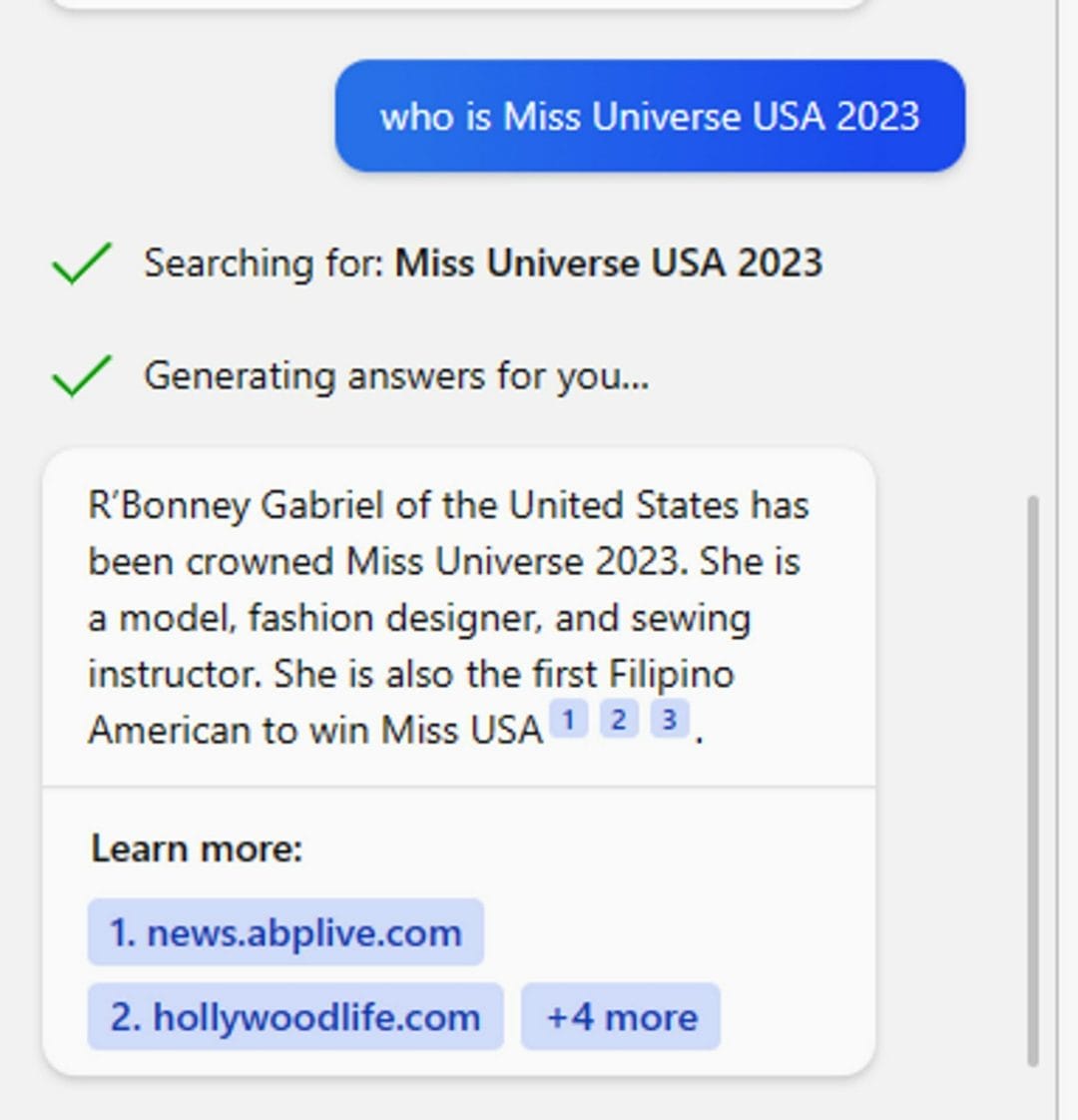Image resolution: width=1078 pixels, height=1120 pixels.
Task: Expand the '+4 more' sources button
Action: pos(621,1016)
